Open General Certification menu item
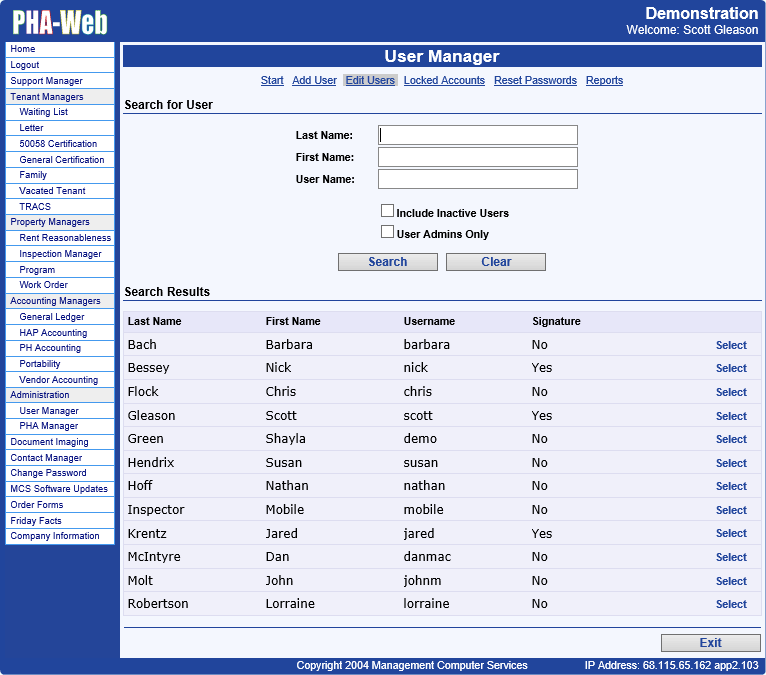Viewport: 766px width, 675px height. point(60,160)
